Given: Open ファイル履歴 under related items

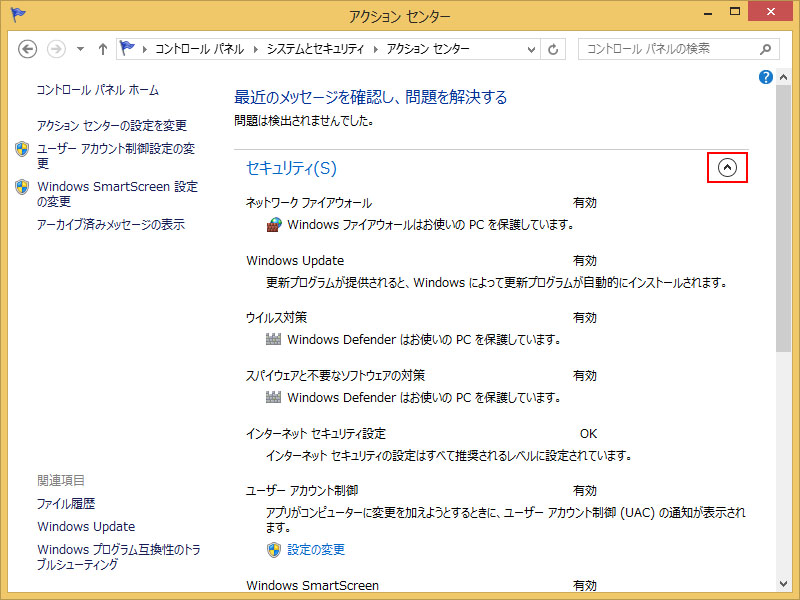Looking at the screenshot, I should point(66,504).
